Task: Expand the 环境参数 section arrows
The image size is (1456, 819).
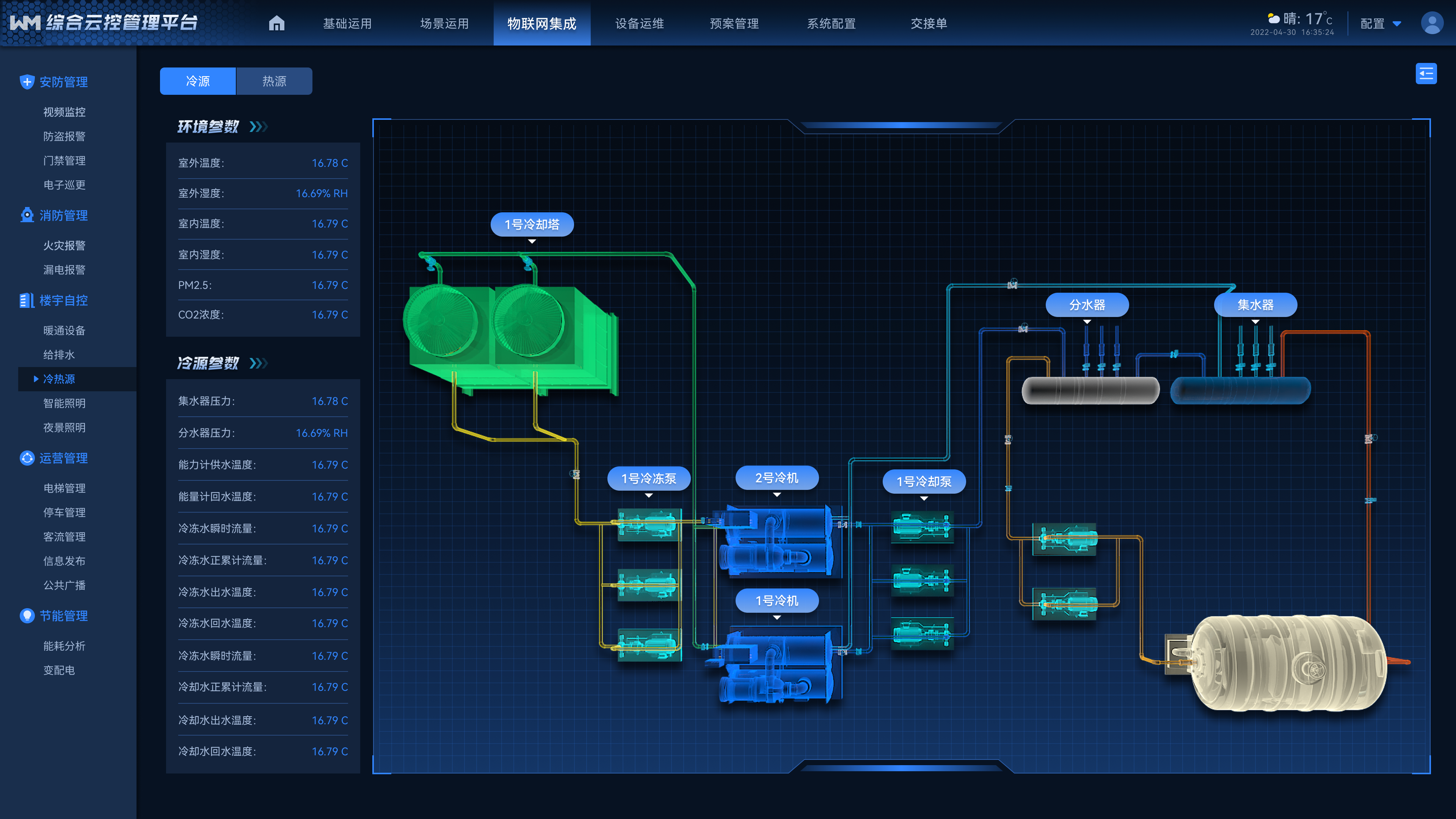Action: click(x=258, y=127)
